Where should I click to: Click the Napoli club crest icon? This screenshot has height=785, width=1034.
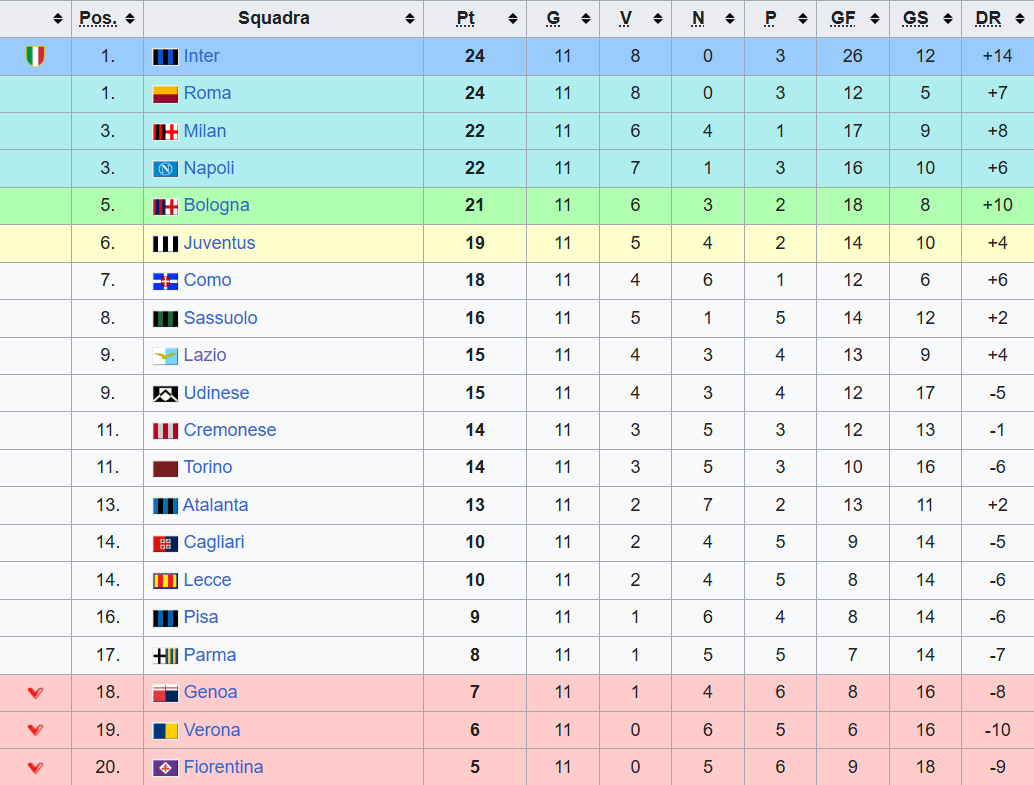(165, 169)
